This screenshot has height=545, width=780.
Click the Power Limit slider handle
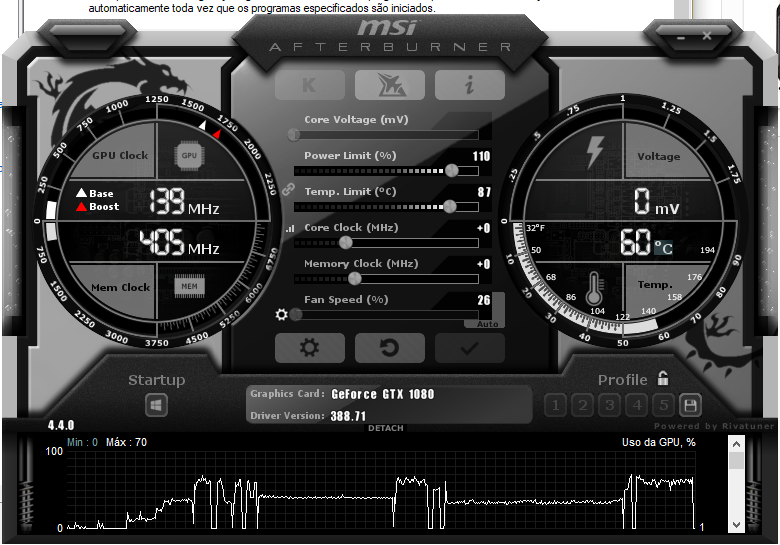[452, 171]
